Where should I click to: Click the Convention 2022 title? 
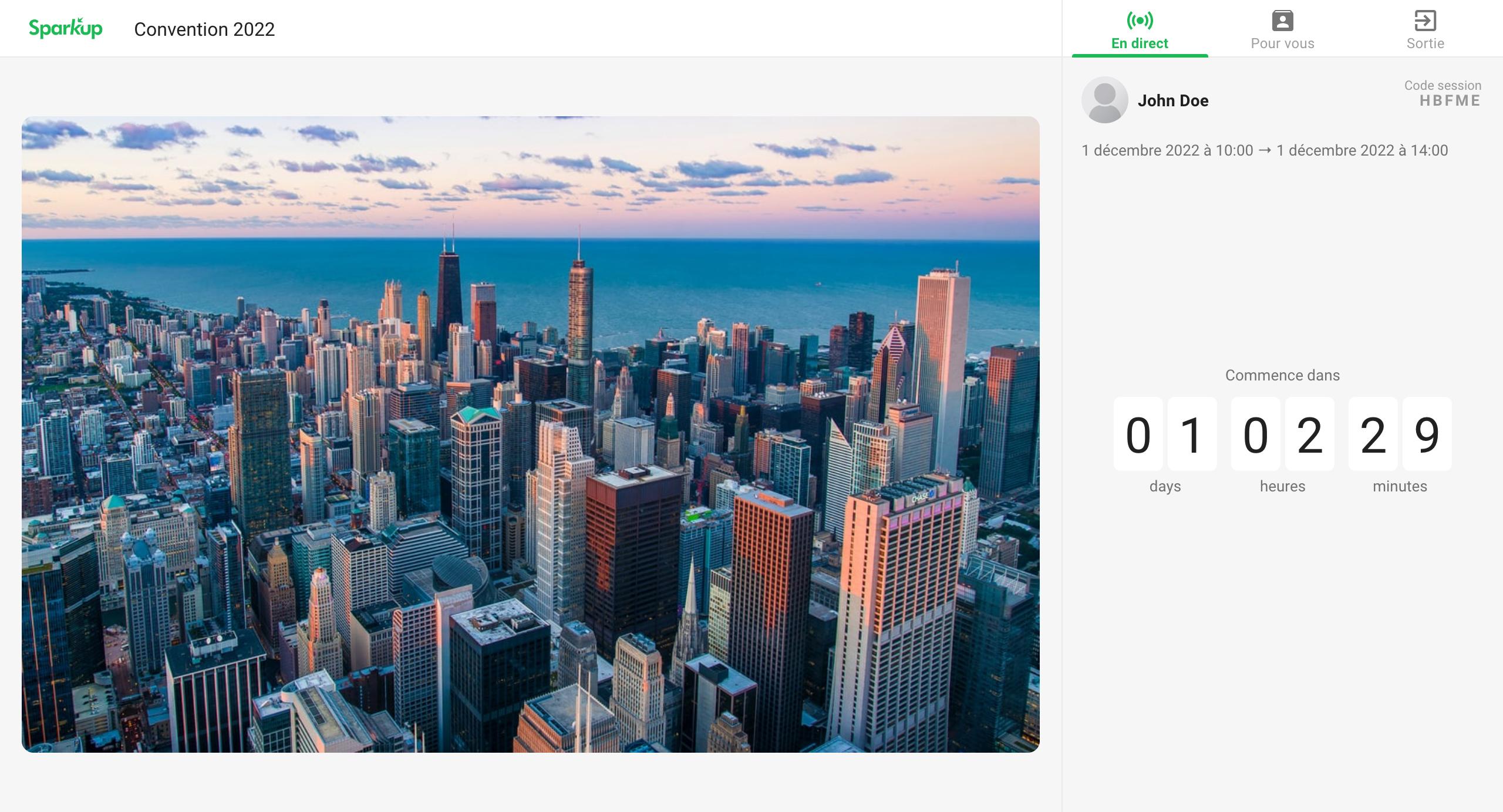[204, 29]
